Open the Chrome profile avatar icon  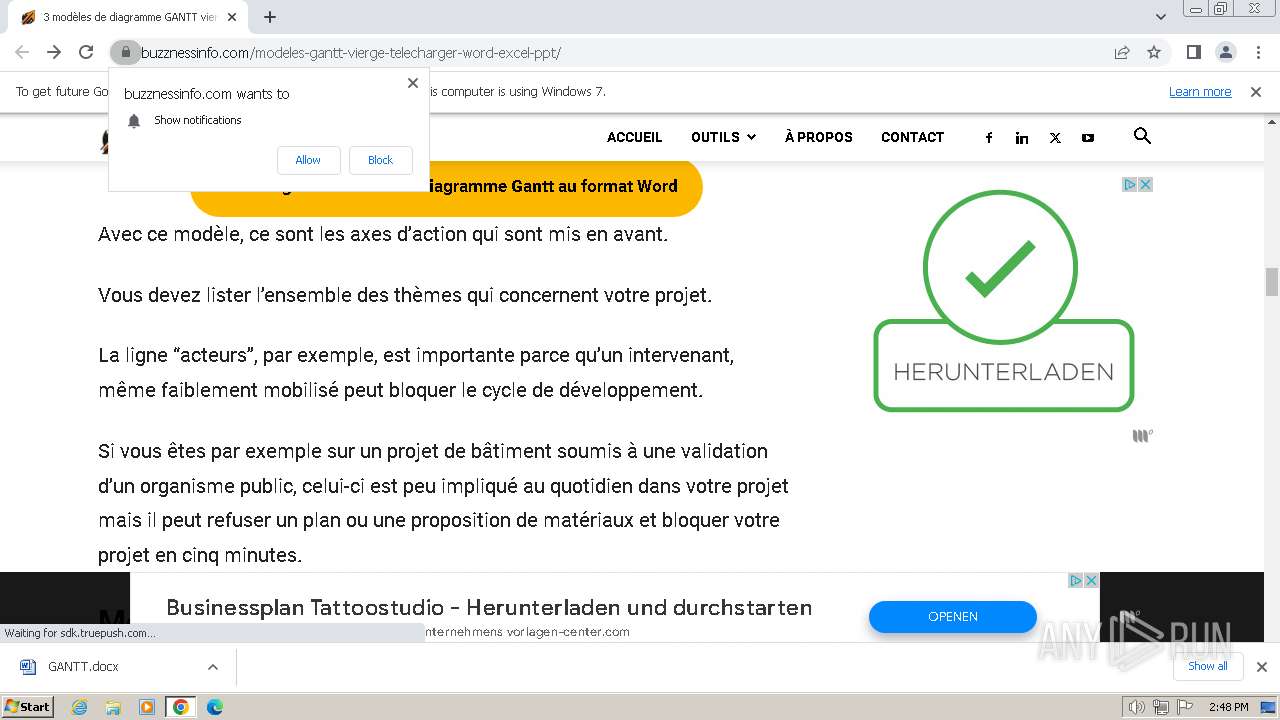point(1225,53)
